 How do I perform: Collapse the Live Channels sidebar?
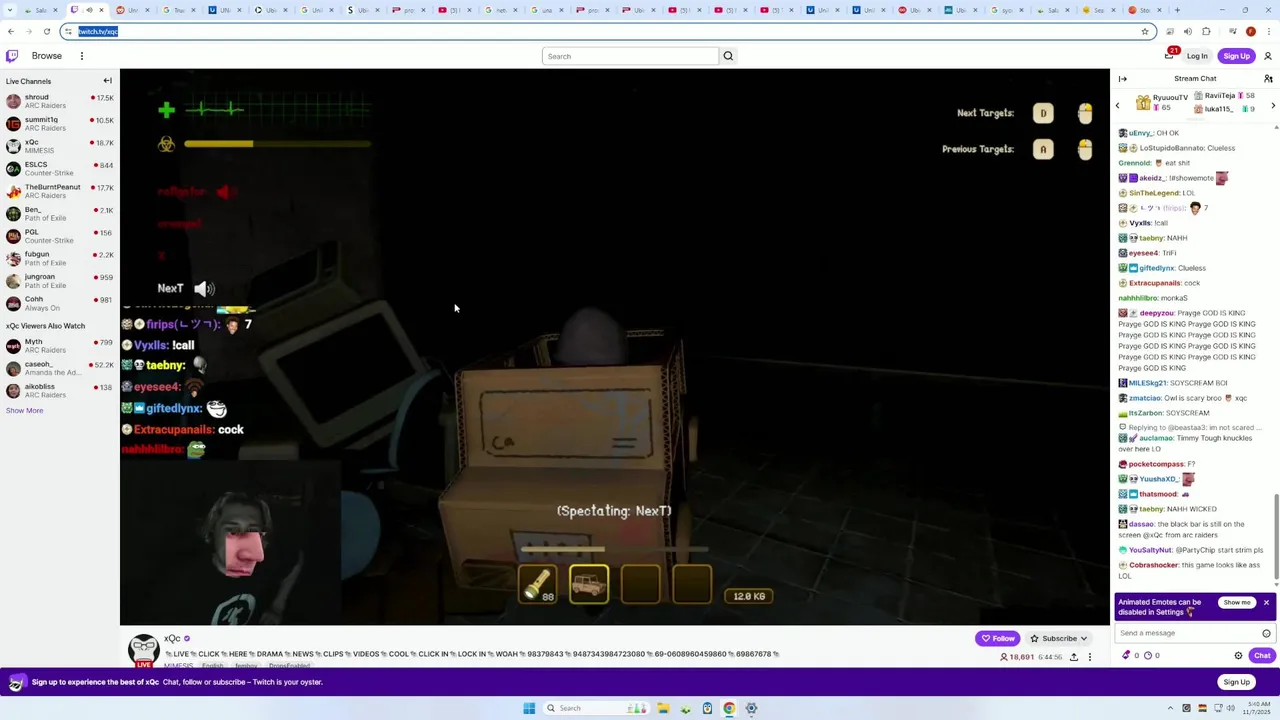click(x=107, y=81)
